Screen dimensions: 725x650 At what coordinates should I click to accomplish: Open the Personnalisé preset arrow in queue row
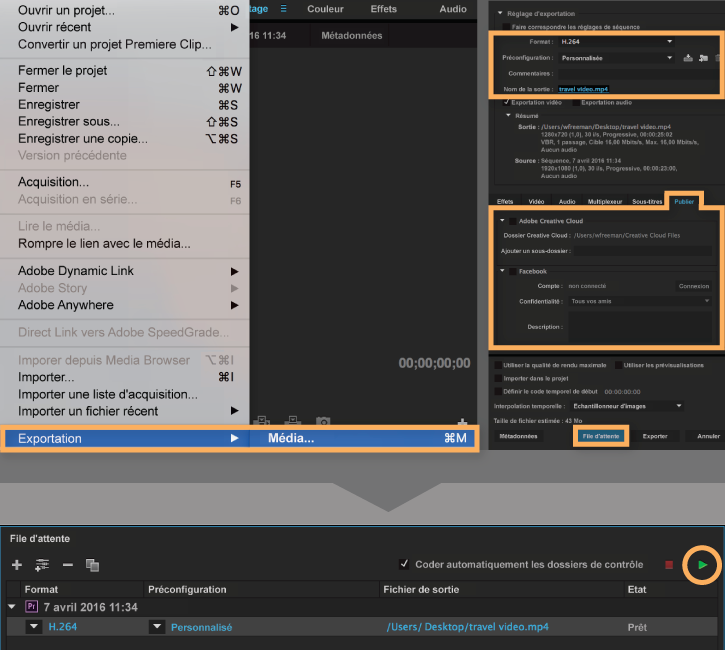pos(157,627)
